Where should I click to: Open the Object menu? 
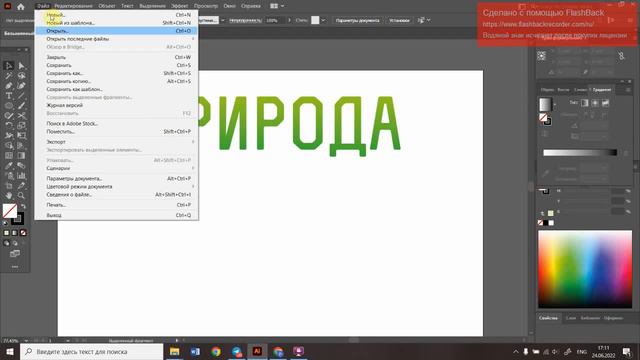tap(107, 6)
